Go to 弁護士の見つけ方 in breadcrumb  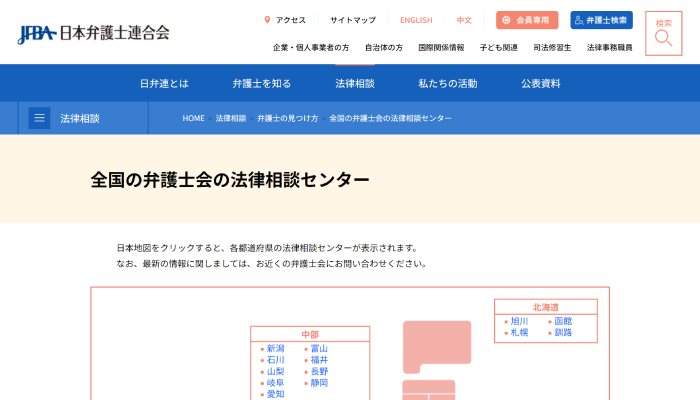coord(288,118)
